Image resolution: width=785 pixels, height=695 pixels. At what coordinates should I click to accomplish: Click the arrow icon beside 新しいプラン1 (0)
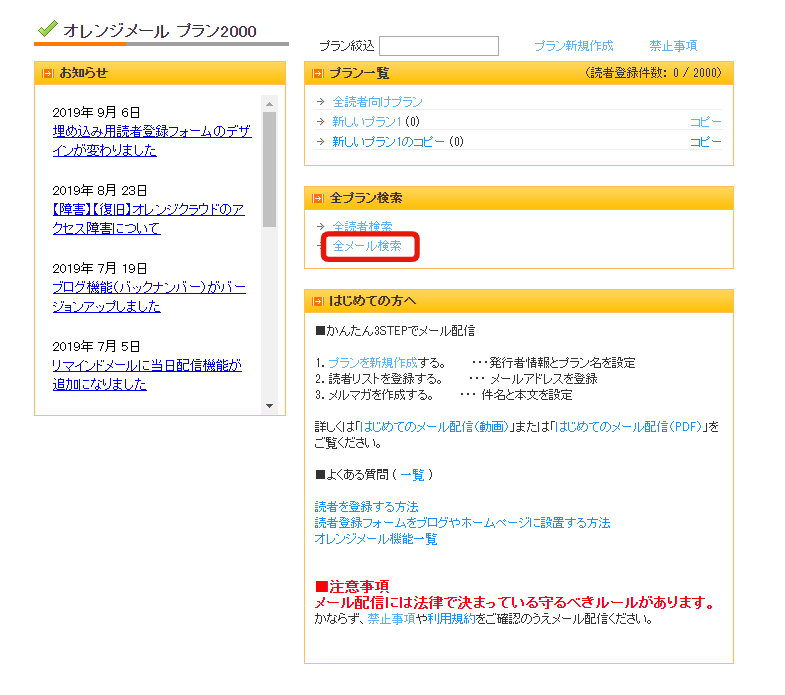point(321,121)
